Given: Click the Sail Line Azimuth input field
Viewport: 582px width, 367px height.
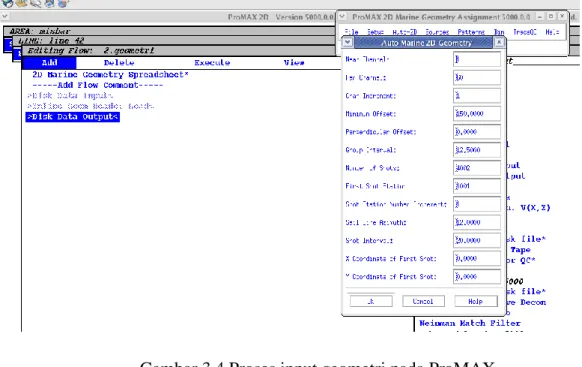Looking at the screenshot, I should [477, 222].
